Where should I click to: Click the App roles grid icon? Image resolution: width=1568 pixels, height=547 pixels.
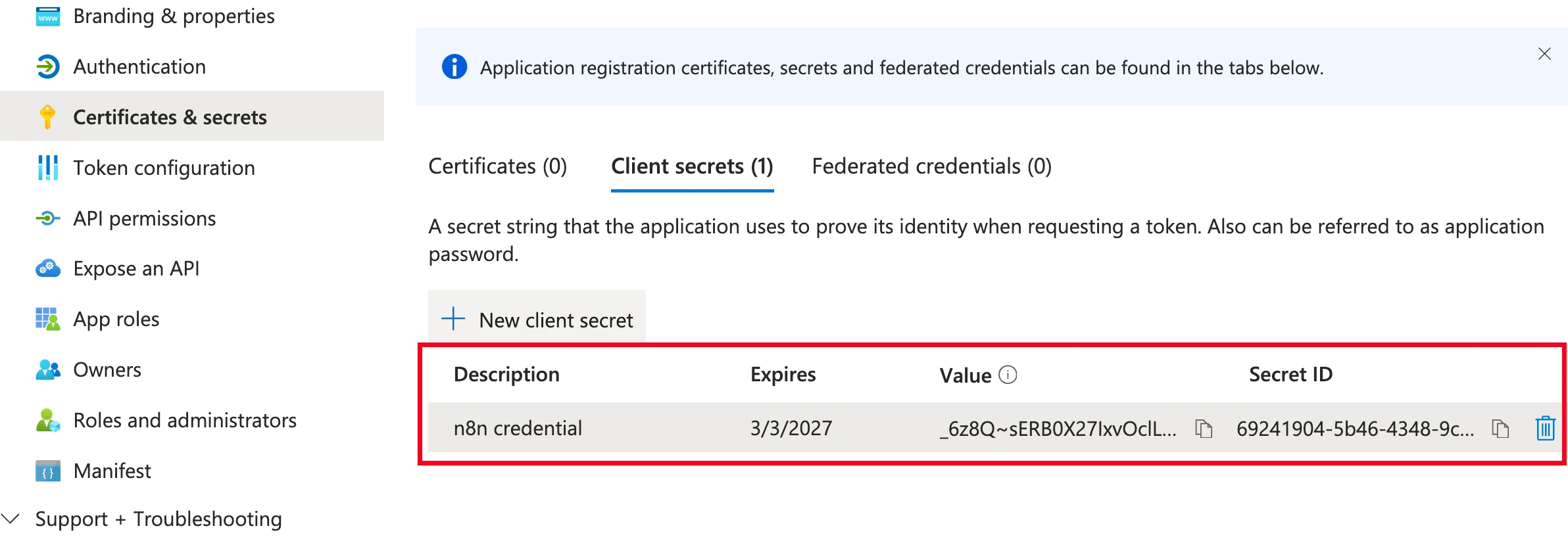pyautogui.click(x=48, y=319)
